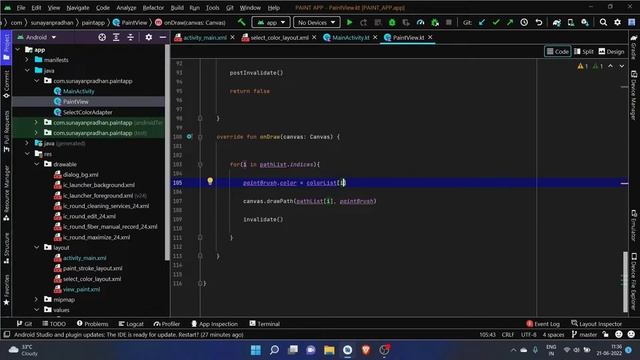The image size is (640, 360).
Task: Open Resource Manager side tool window
Action: [x=6, y=193]
